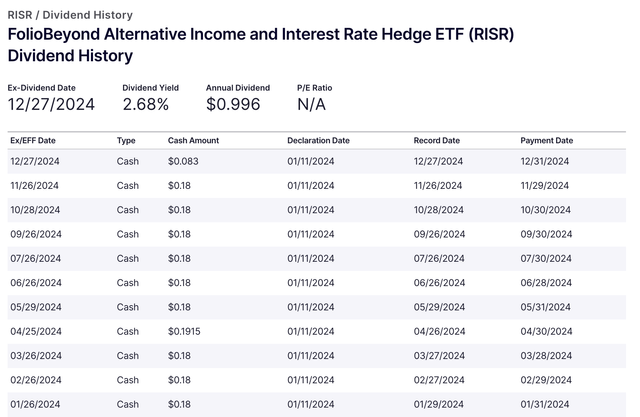Click the $0.083 cash amount
This screenshot has width=640, height=417.
pyautogui.click(x=183, y=162)
